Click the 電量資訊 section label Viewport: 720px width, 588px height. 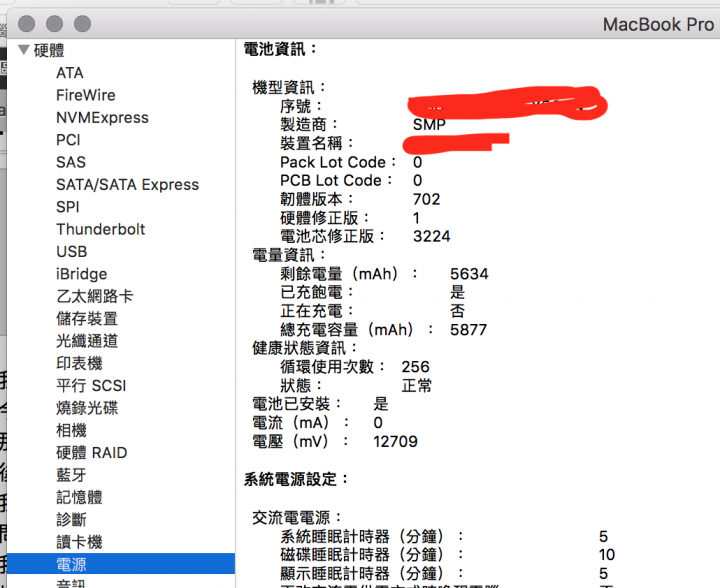[288, 255]
